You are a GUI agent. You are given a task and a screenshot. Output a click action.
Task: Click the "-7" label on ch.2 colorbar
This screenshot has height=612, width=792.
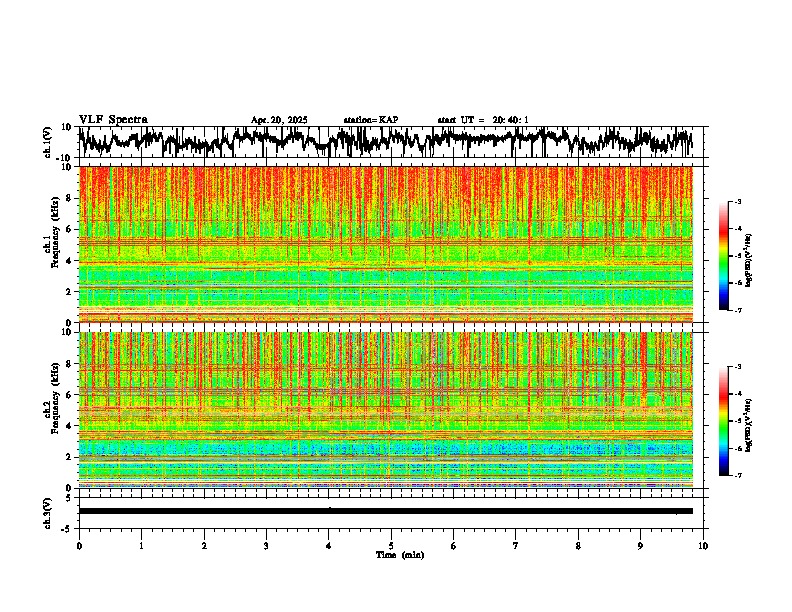[737, 475]
